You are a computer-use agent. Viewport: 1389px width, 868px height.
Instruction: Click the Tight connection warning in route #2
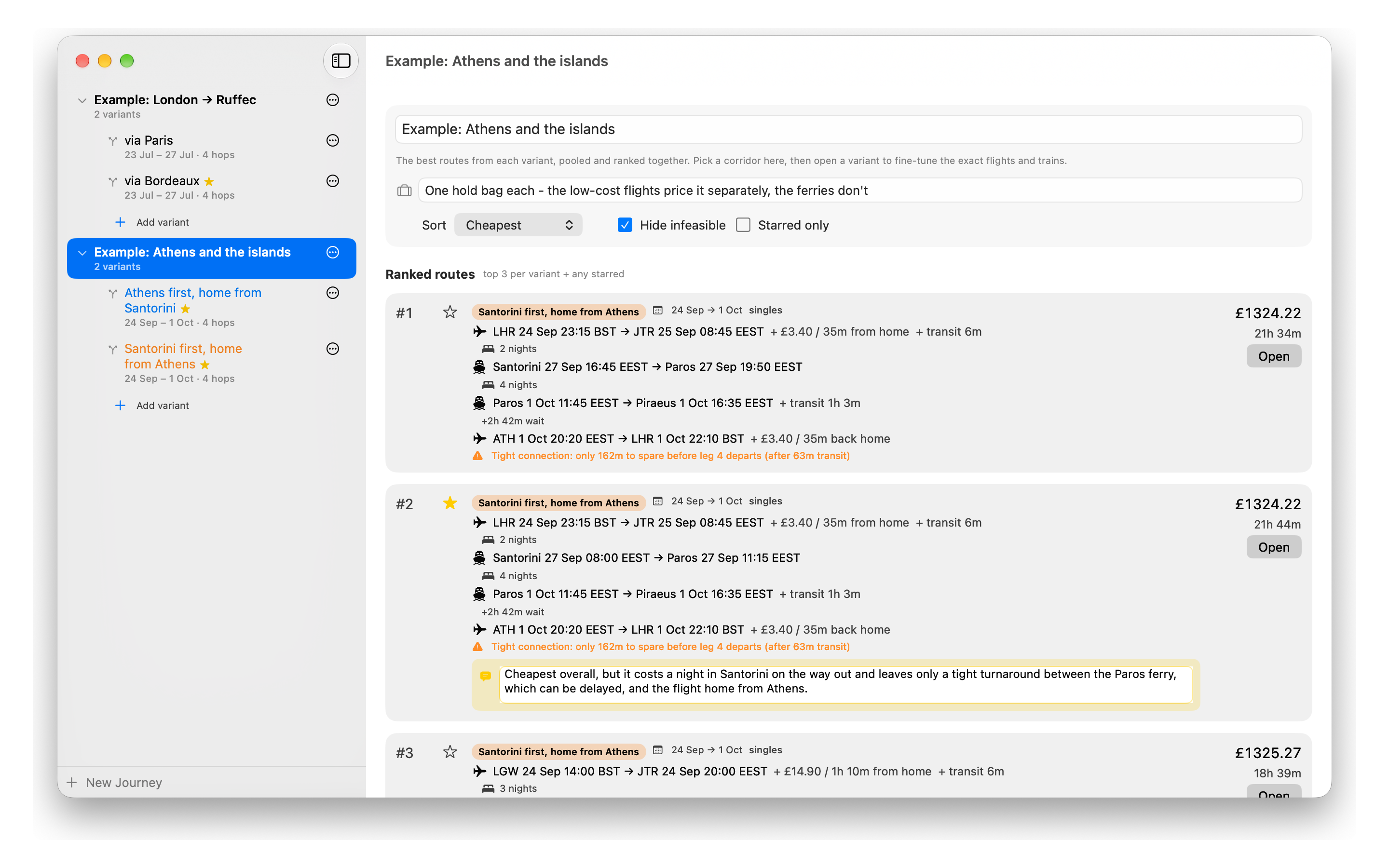click(x=670, y=647)
